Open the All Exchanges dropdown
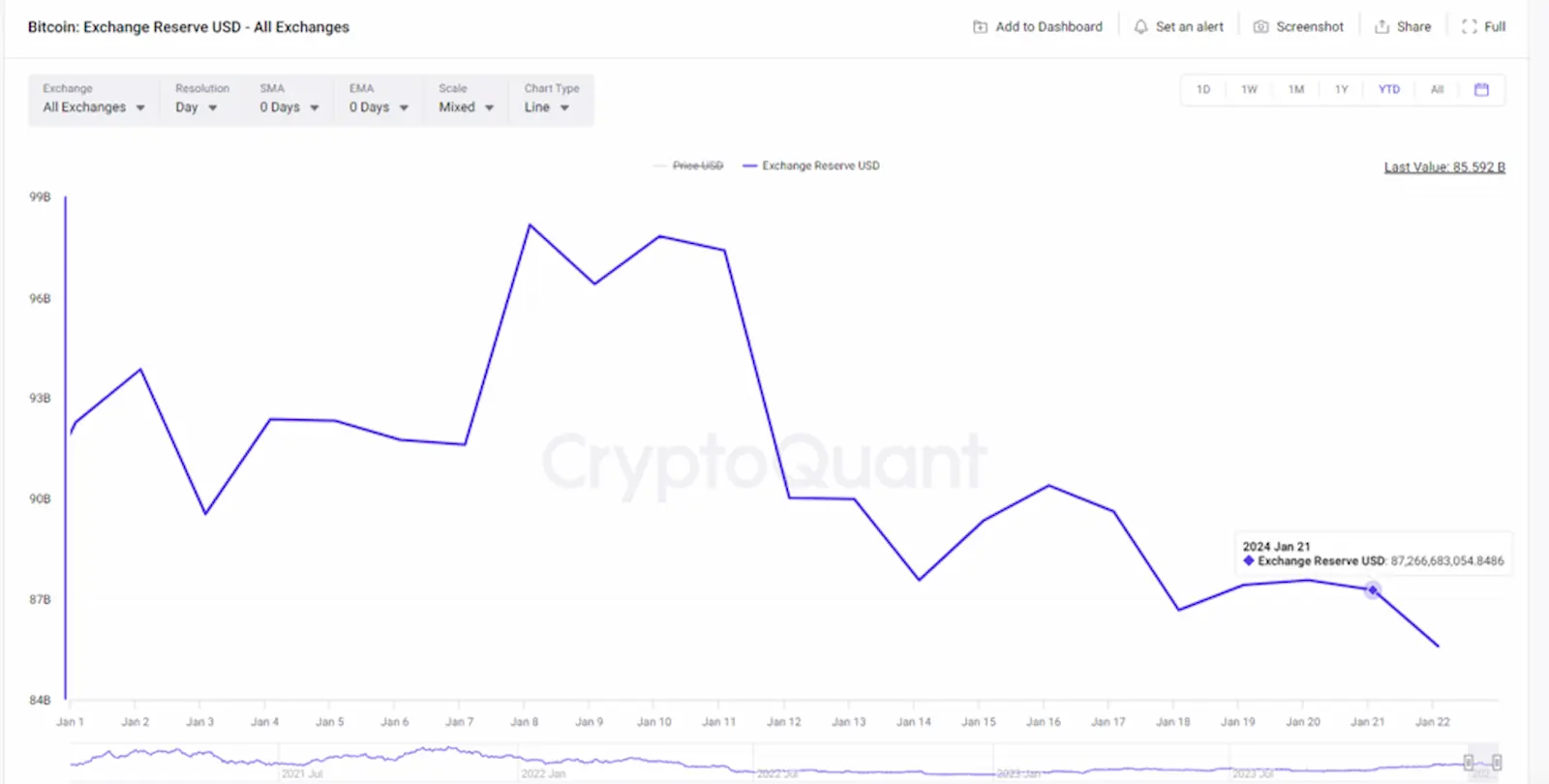Viewport: 1549px width, 784px height. (x=93, y=107)
